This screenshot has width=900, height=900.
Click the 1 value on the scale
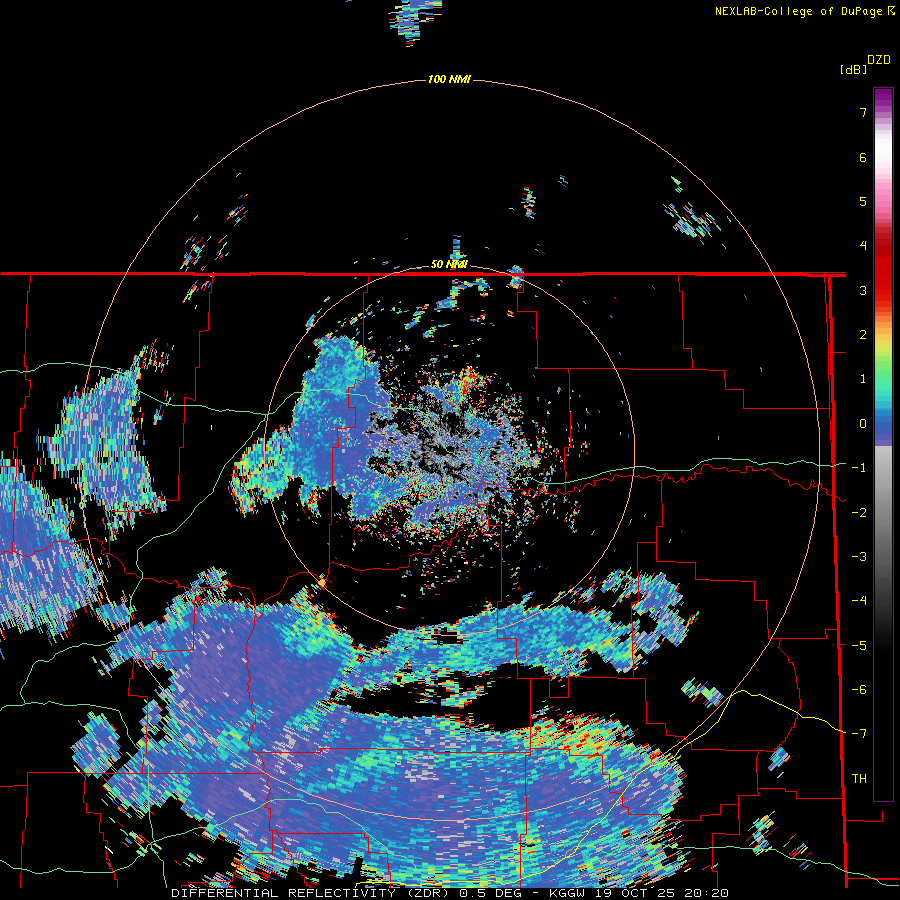point(863,379)
